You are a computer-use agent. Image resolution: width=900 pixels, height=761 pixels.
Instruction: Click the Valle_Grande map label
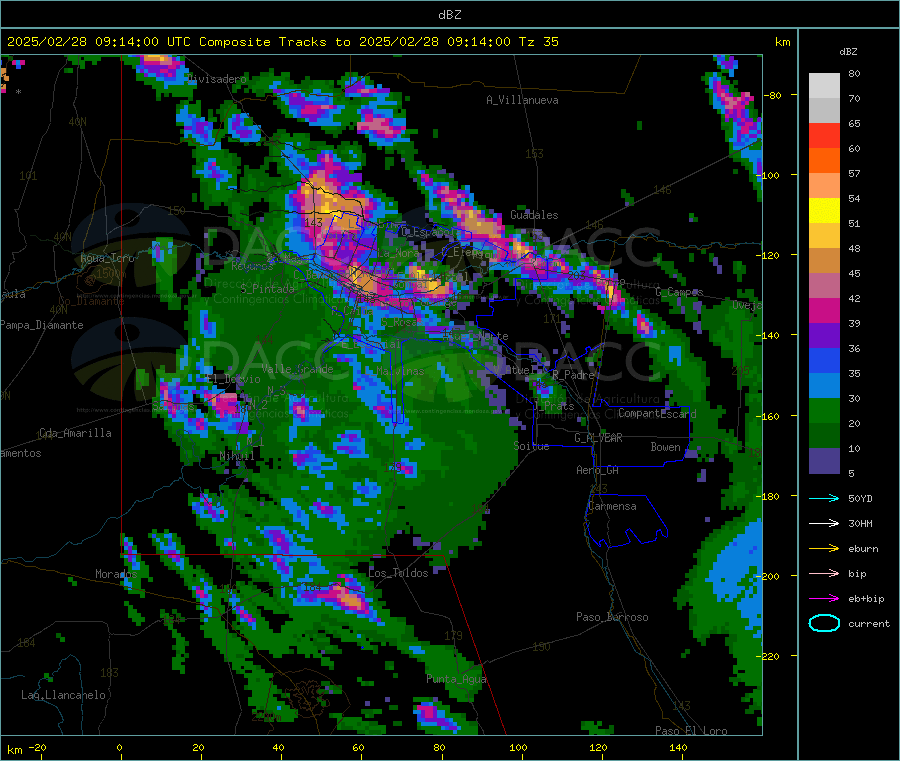(297, 369)
